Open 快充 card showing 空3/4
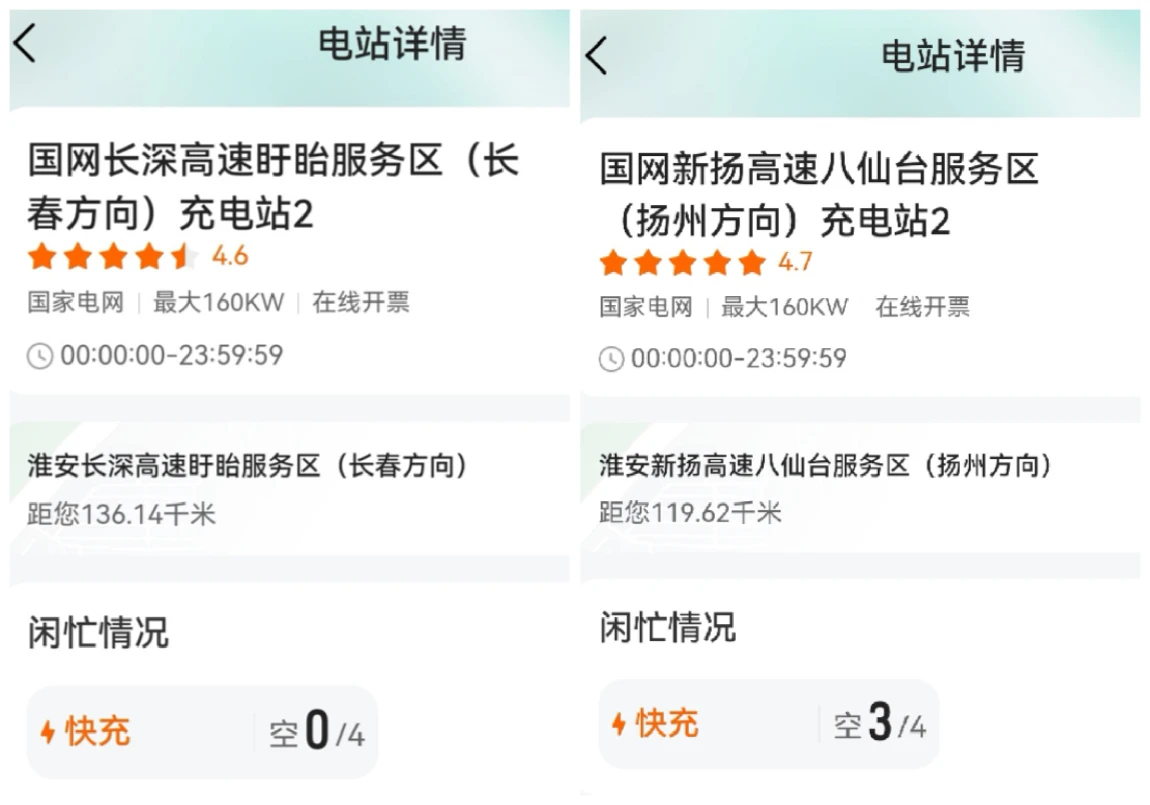 point(768,724)
